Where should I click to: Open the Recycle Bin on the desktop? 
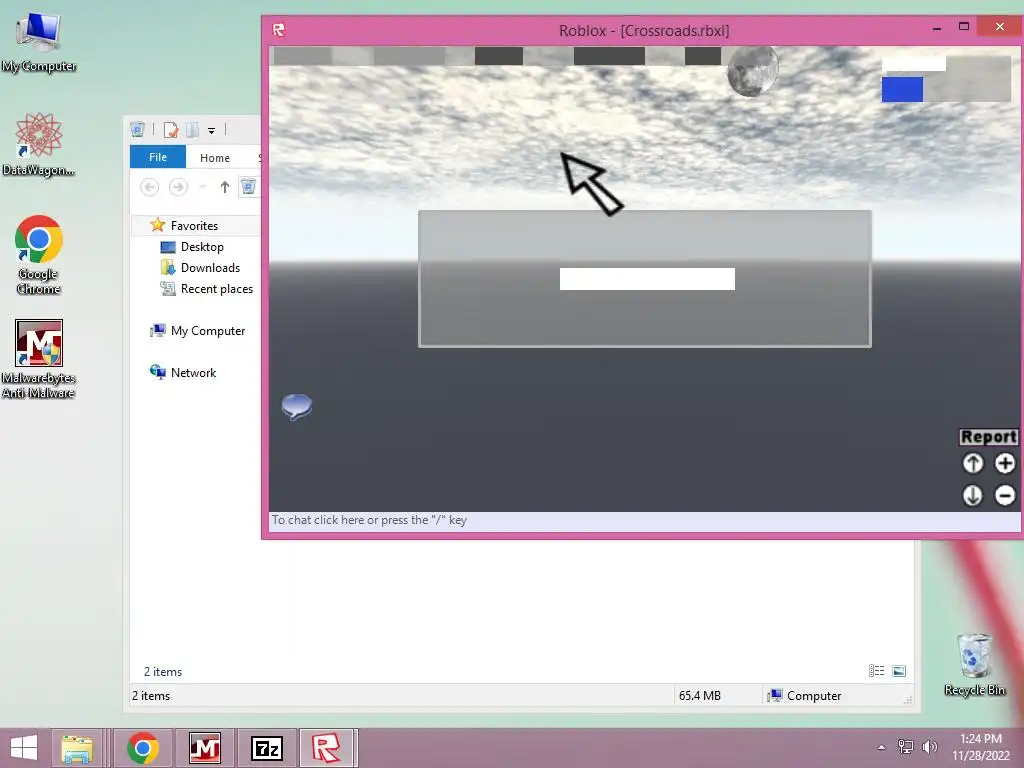pos(975,665)
